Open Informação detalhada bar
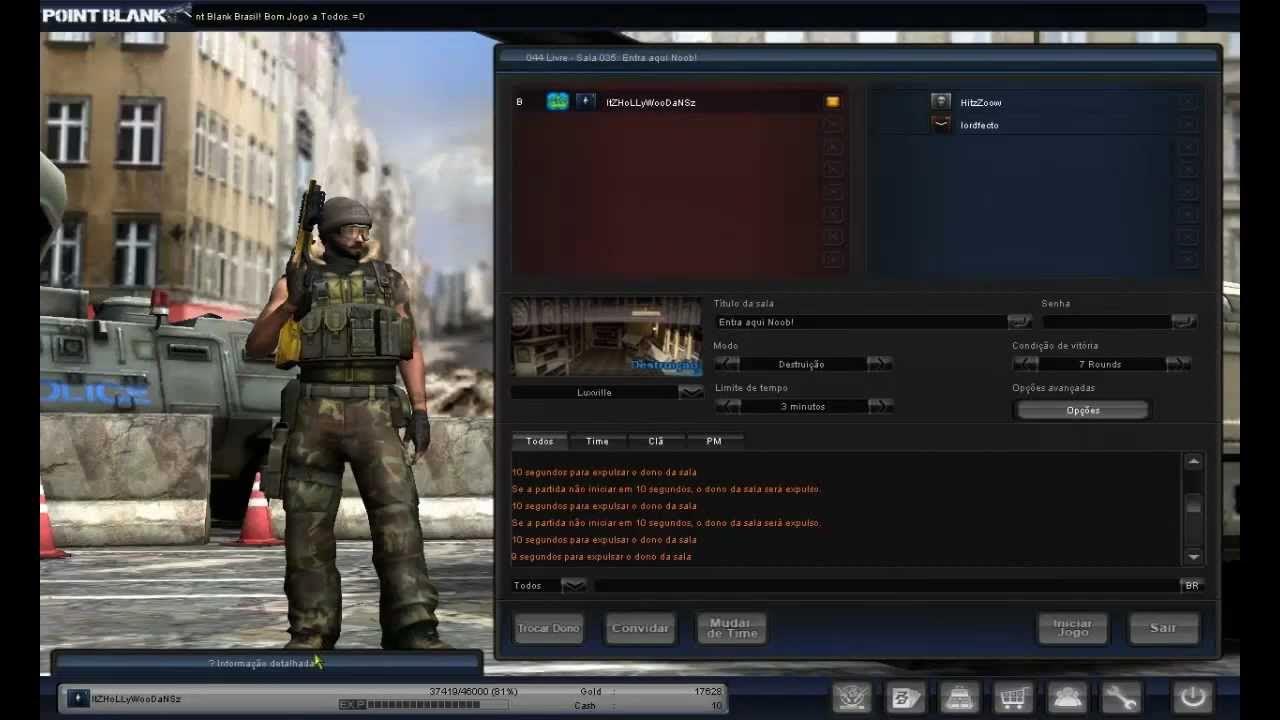The width and height of the screenshot is (1280, 720). click(267, 662)
